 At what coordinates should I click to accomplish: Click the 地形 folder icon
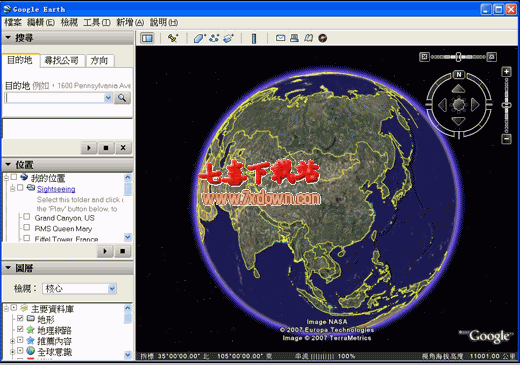(x=31, y=318)
